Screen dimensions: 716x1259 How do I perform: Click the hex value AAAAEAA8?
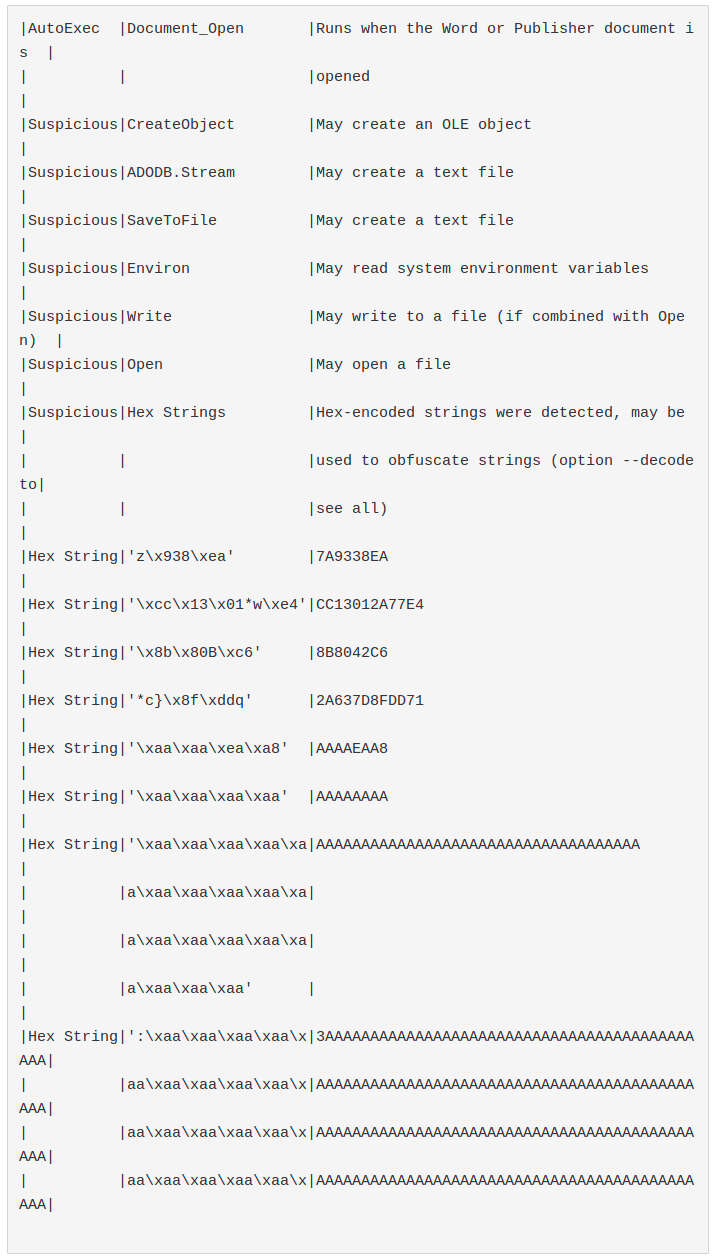[x=352, y=749]
